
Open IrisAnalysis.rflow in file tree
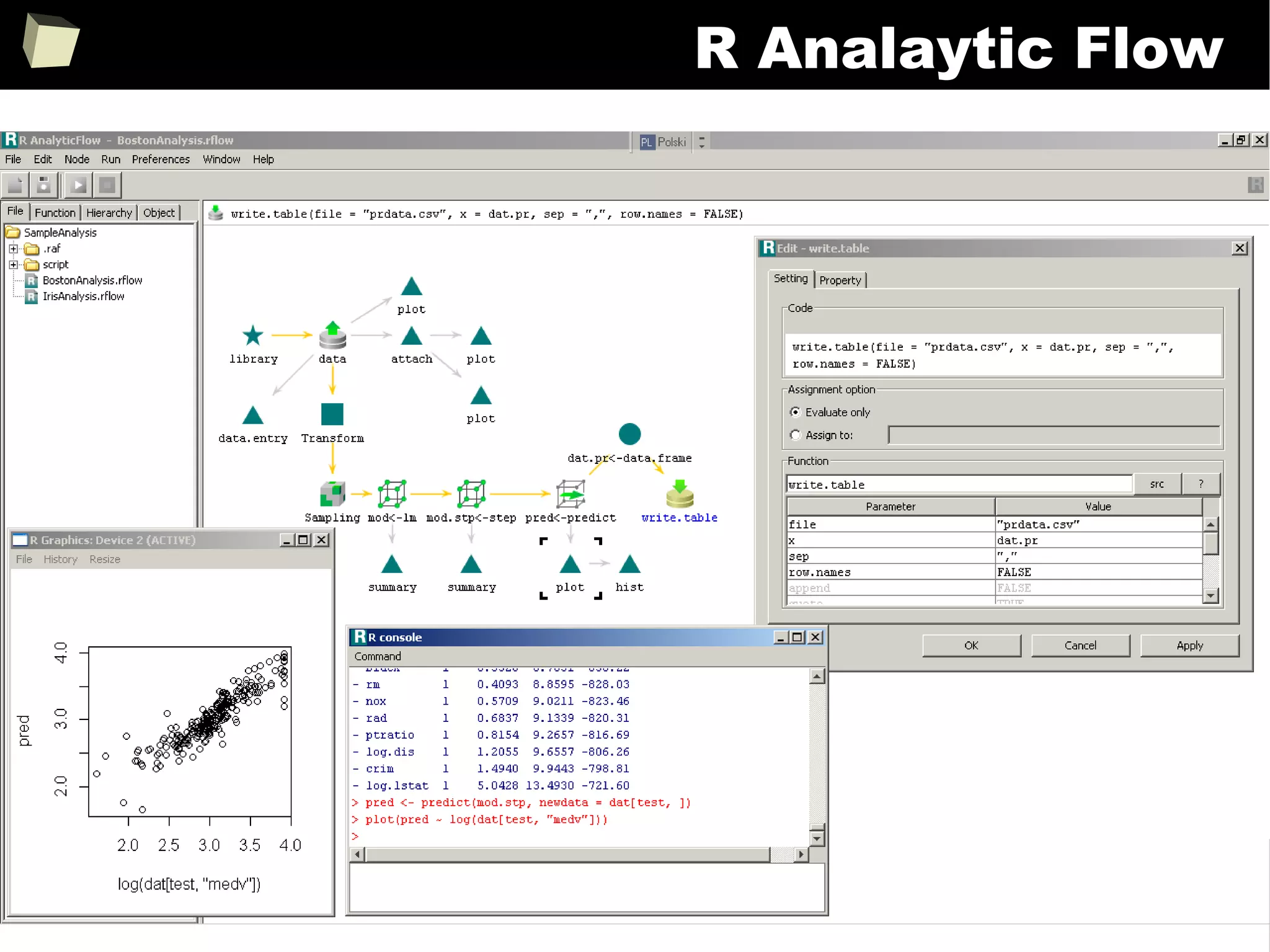tap(83, 296)
